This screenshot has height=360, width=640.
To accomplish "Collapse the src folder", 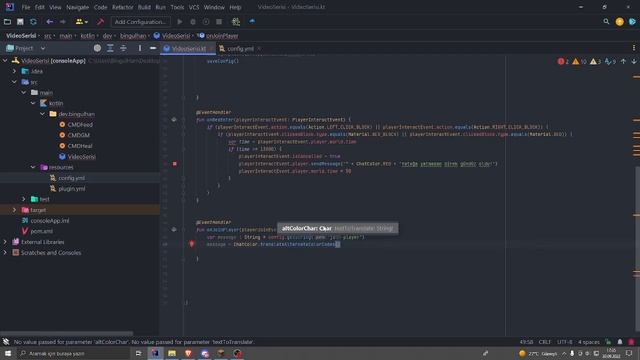I will [15, 82].
